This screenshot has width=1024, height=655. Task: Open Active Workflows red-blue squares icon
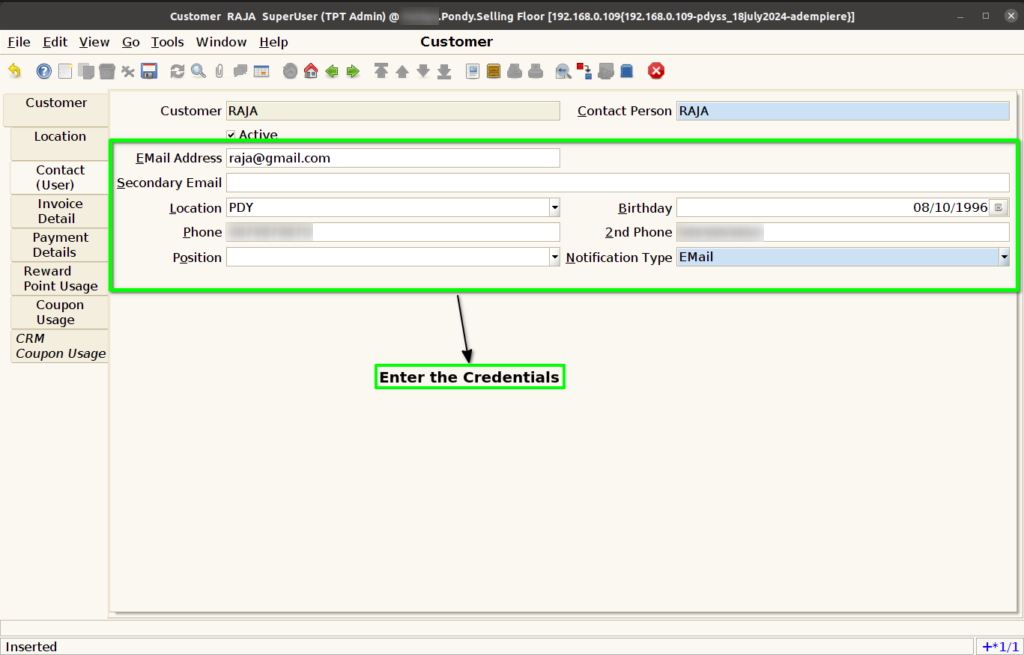[584, 71]
